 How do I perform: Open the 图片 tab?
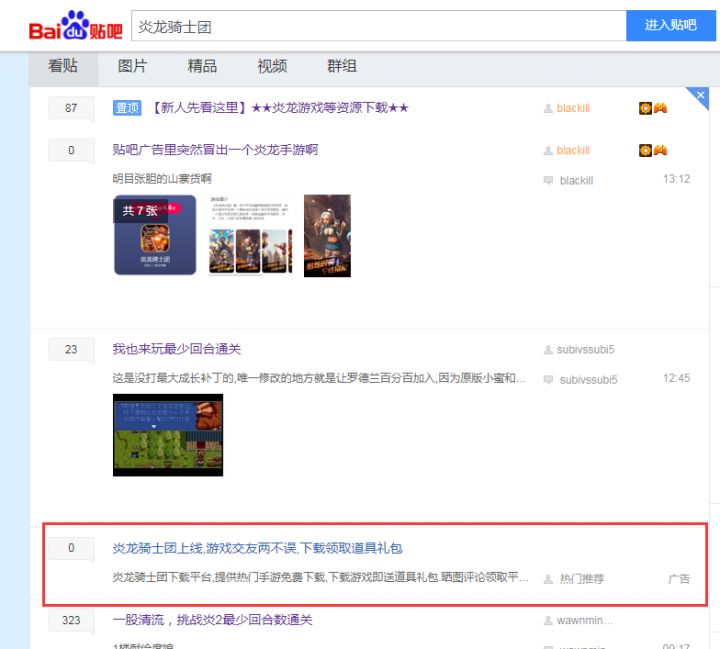(132, 66)
